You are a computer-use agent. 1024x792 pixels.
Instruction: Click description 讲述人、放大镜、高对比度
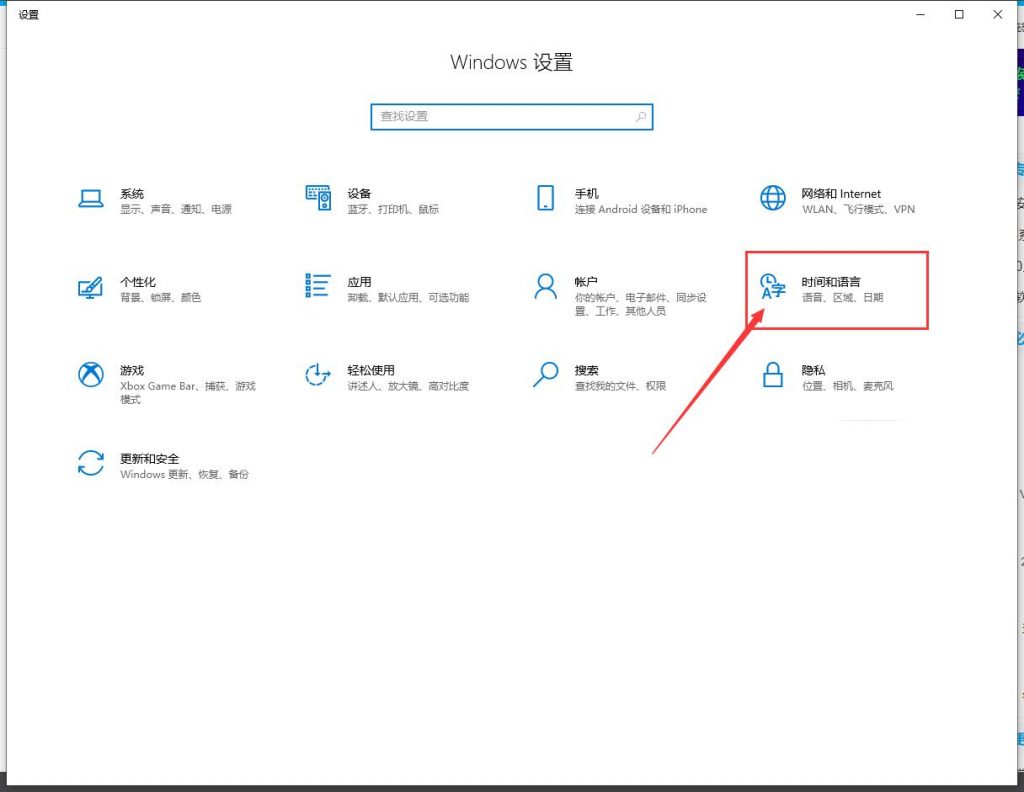[x=408, y=387]
